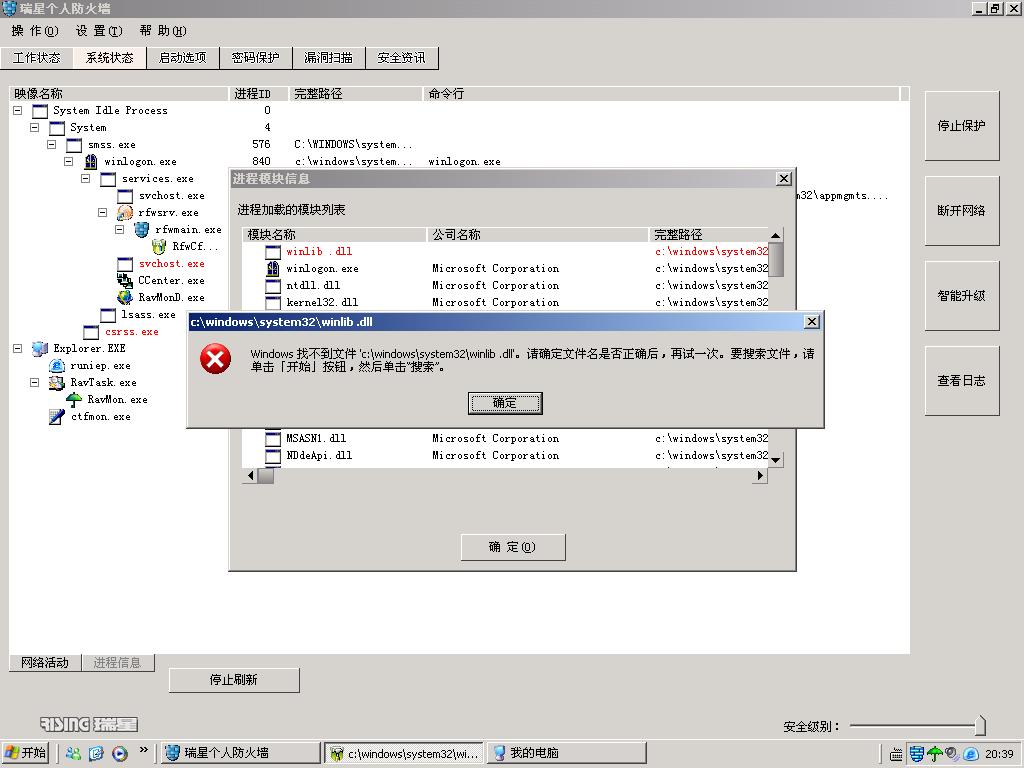Open the 操作(O) menu
Viewport: 1024px width, 768px height.
[x=35, y=31]
